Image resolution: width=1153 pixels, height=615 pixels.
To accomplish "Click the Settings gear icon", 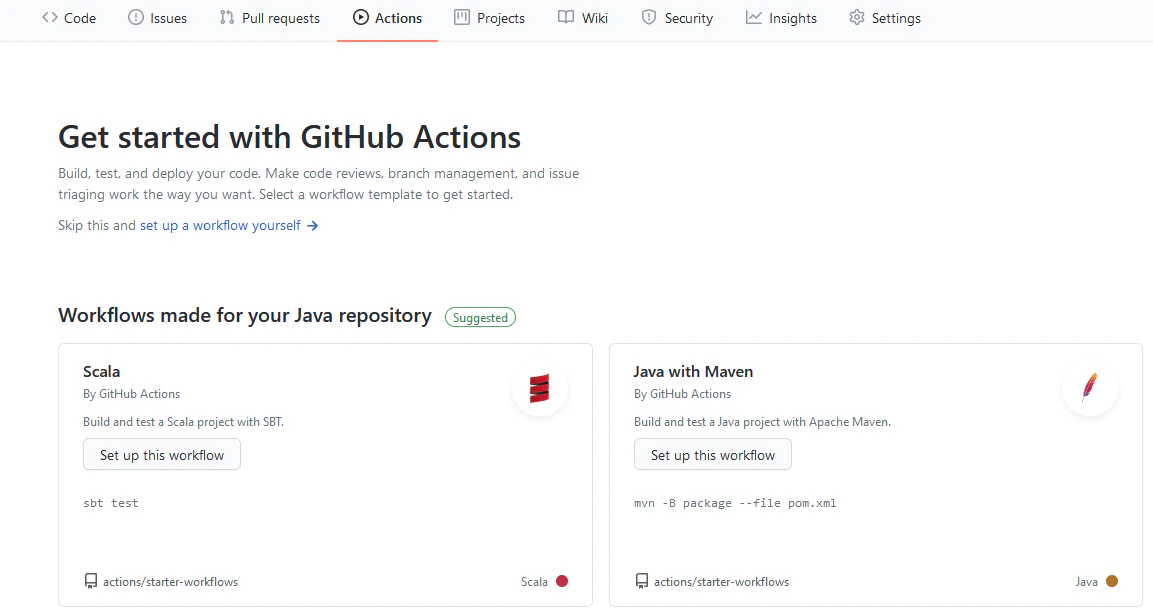I will click(x=857, y=18).
